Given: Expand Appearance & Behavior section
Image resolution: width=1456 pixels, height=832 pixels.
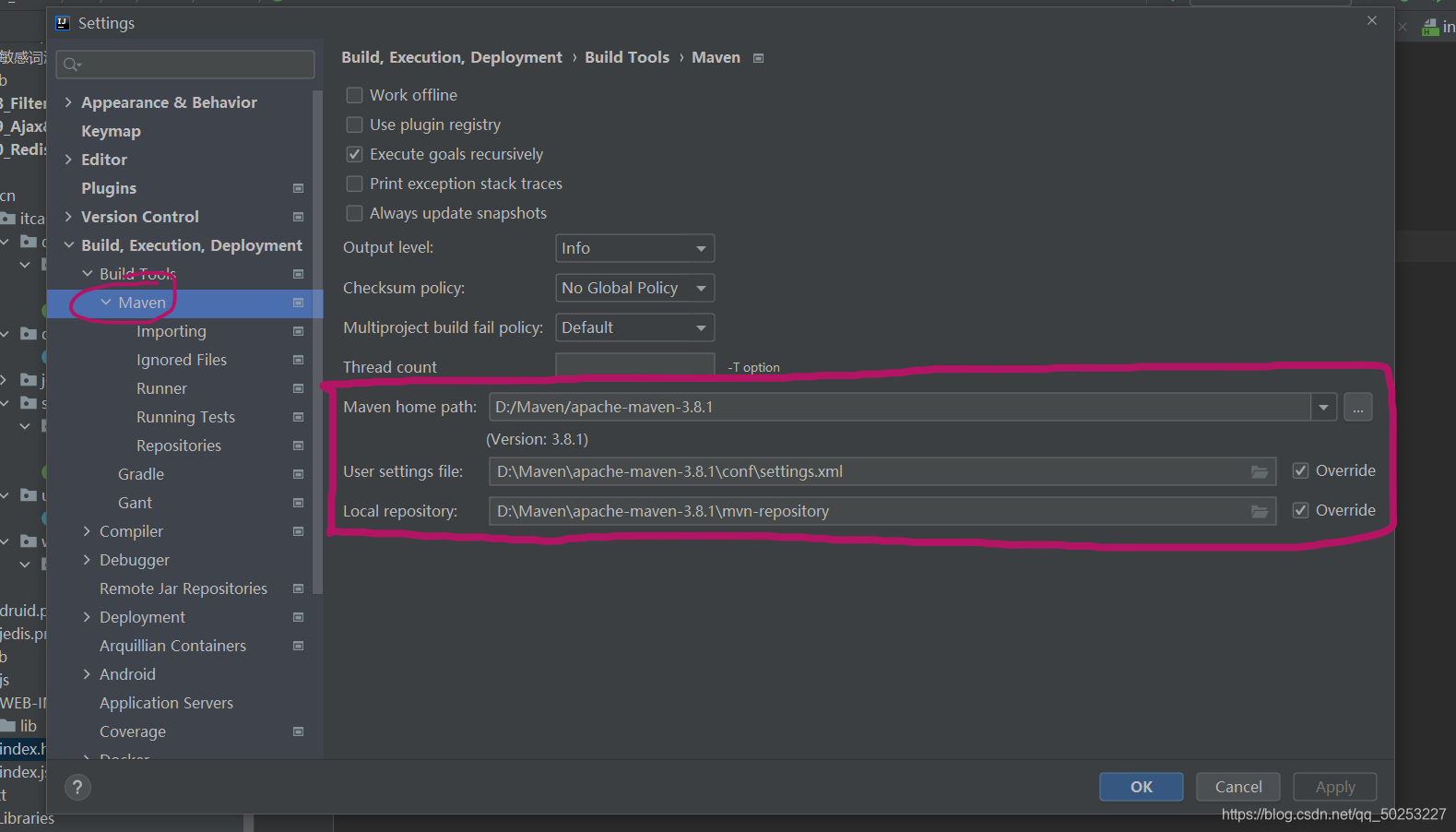Looking at the screenshot, I should pyautogui.click(x=68, y=102).
